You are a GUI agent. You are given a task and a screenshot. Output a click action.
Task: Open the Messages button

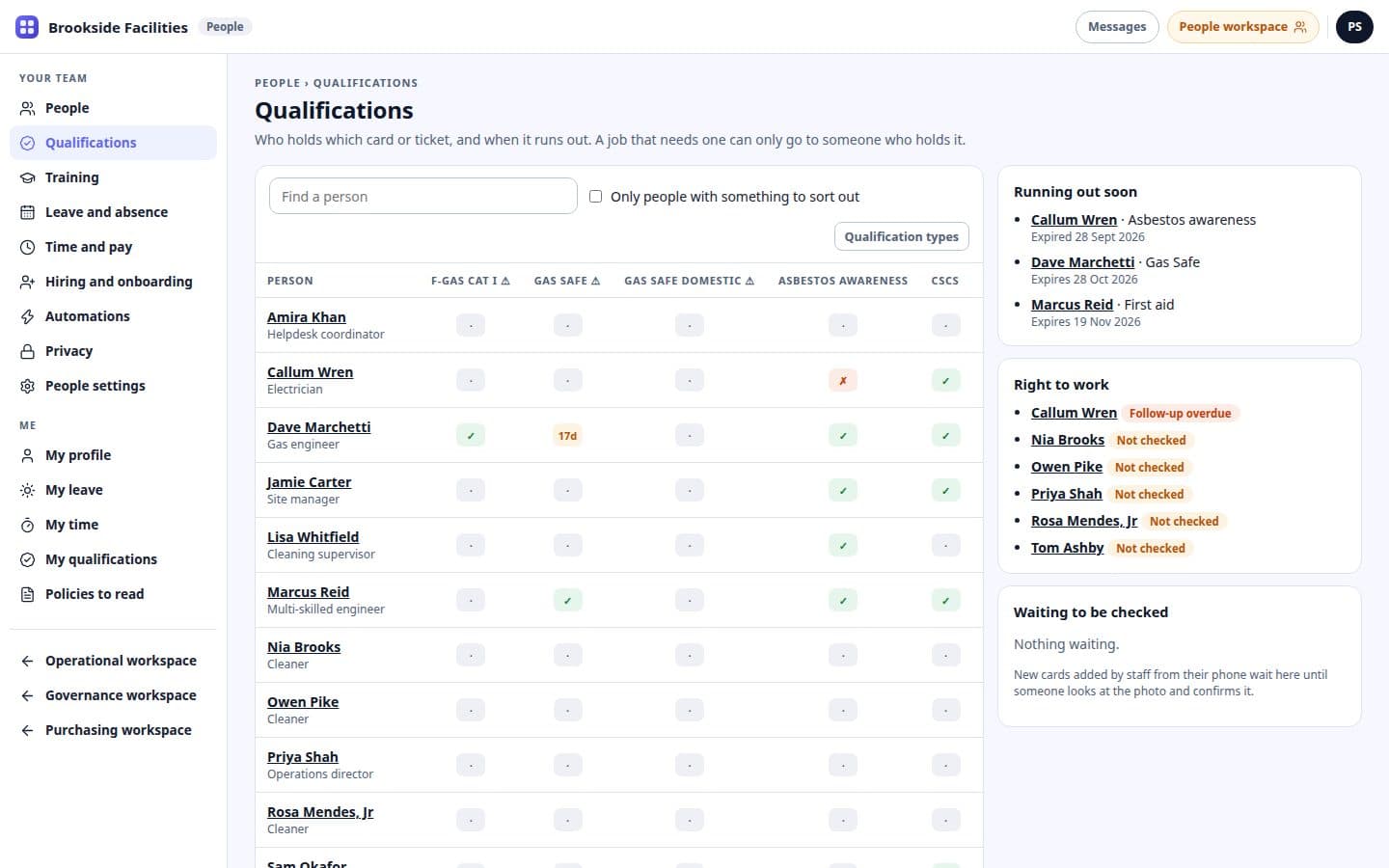[x=1117, y=27]
